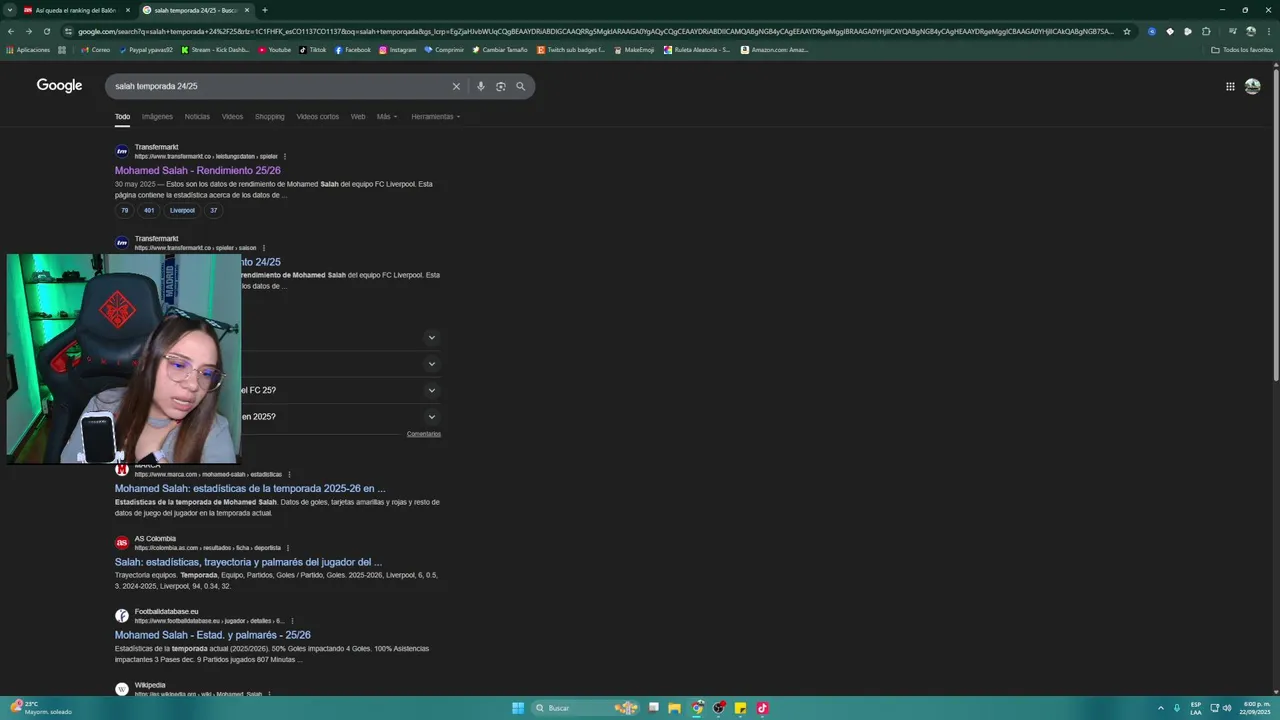Open the Facebook bookmark

(353, 50)
